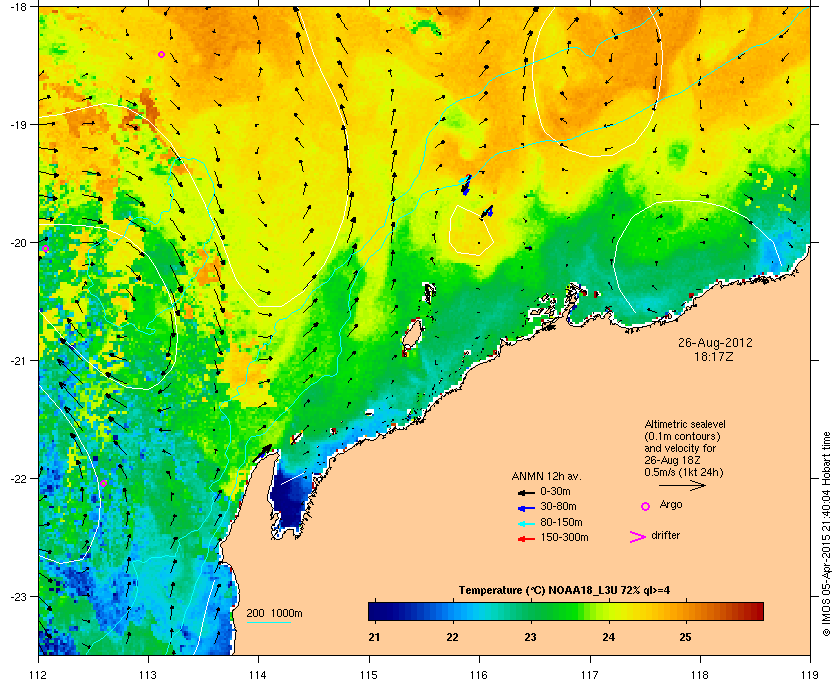The image size is (840, 680).
Task: Click the magenta drifter chevron in legend
Action: click(638, 537)
